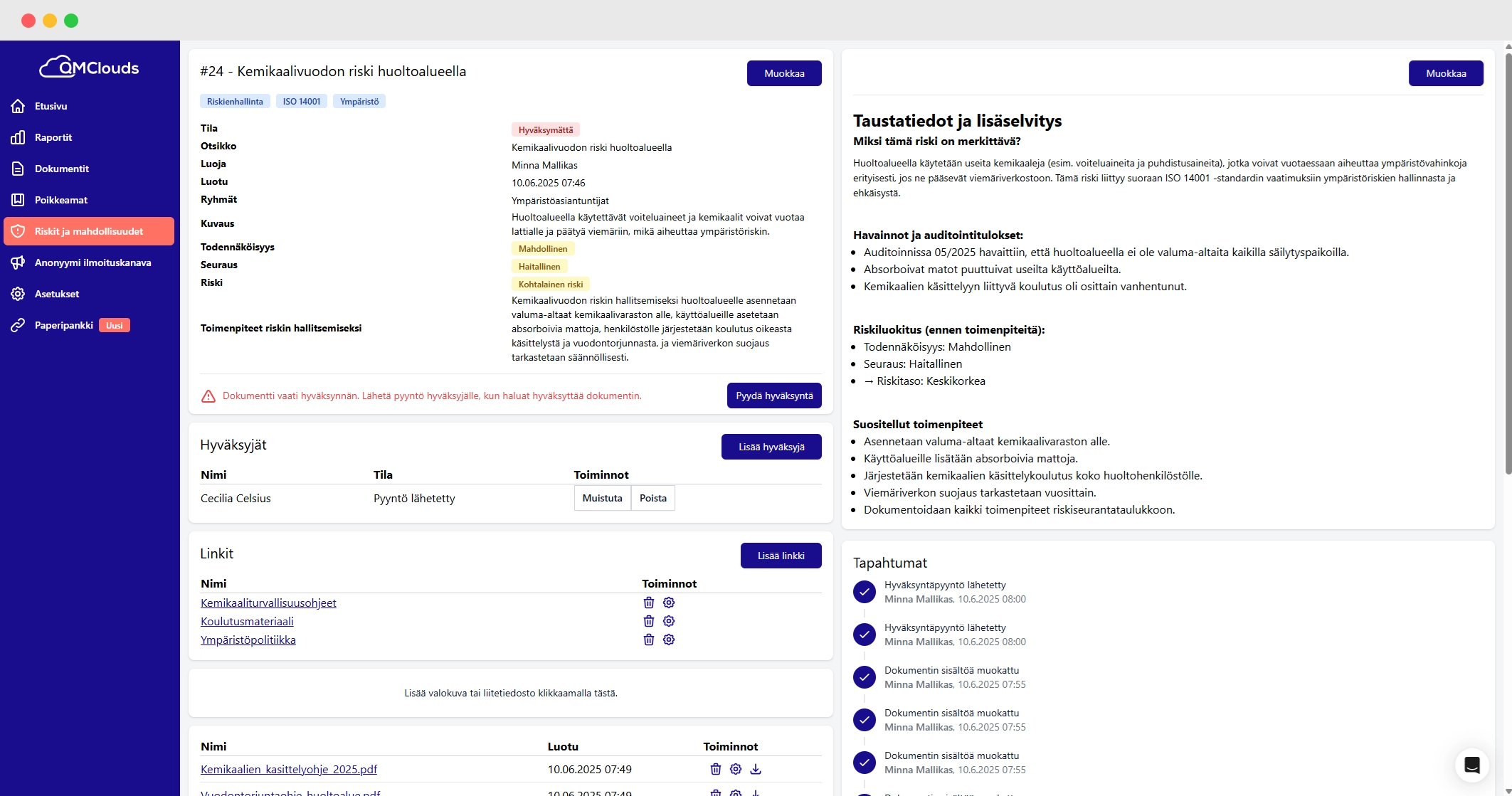Click the Hyväksymättä status badge

546,130
